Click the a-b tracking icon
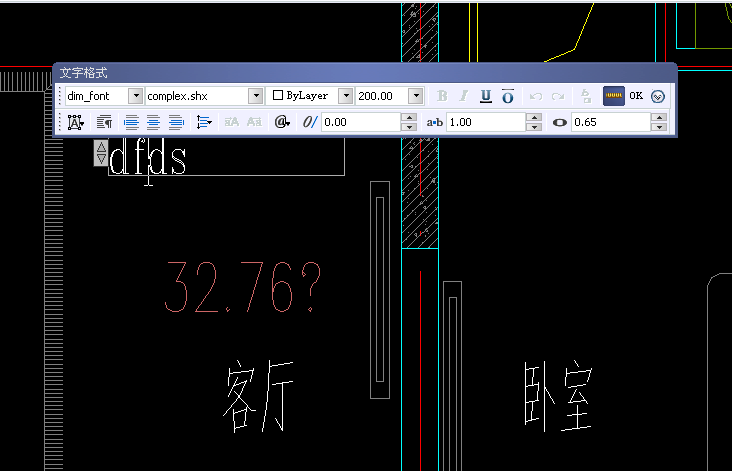This screenshot has height=471, width=732. (434, 122)
